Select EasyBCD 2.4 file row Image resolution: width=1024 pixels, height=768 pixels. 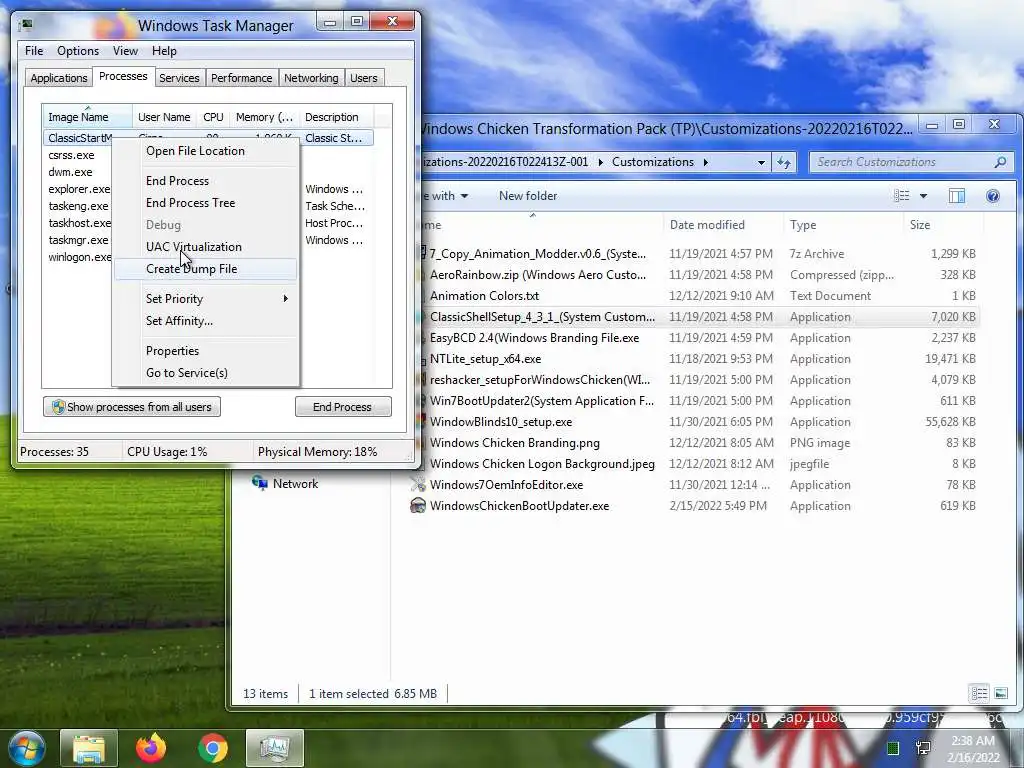pos(694,338)
